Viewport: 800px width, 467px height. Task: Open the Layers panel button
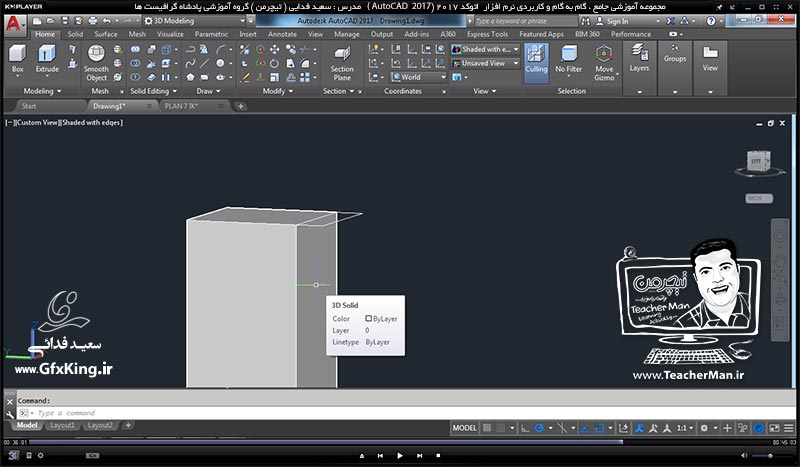tap(639, 58)
